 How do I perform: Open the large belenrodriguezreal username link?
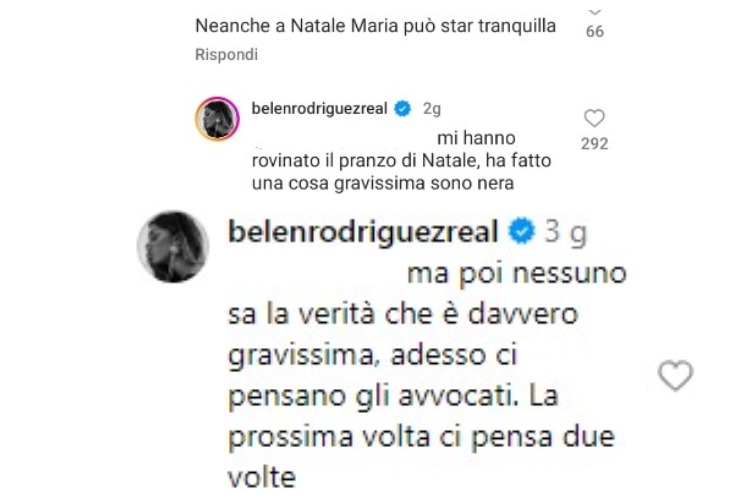point(363,232)
